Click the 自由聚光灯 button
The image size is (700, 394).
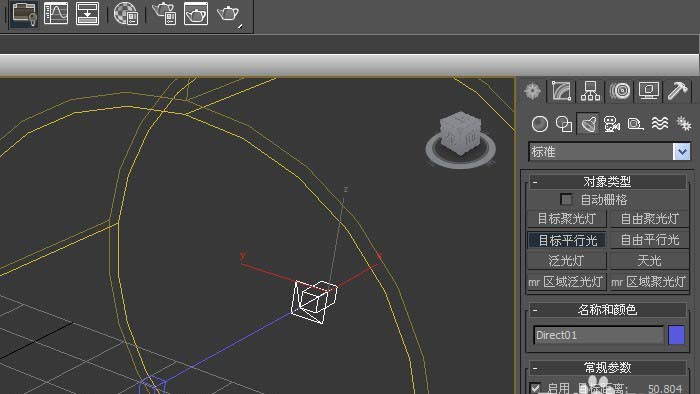(650, 219)
